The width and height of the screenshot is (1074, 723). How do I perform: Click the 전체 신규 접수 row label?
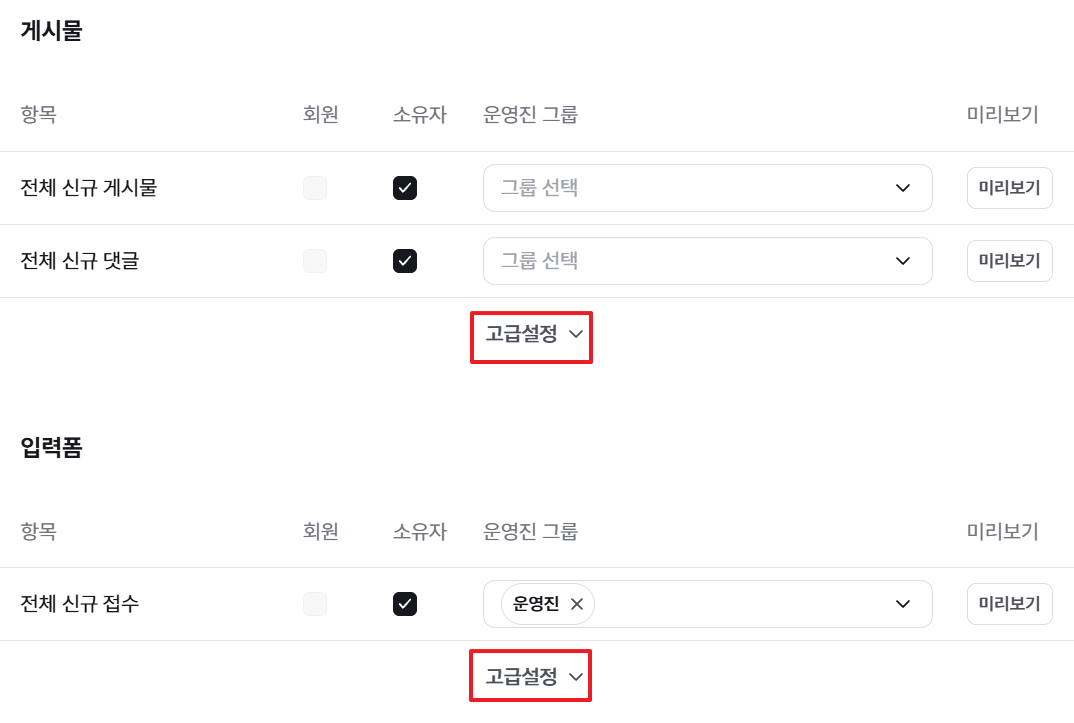tap(80, 604)
